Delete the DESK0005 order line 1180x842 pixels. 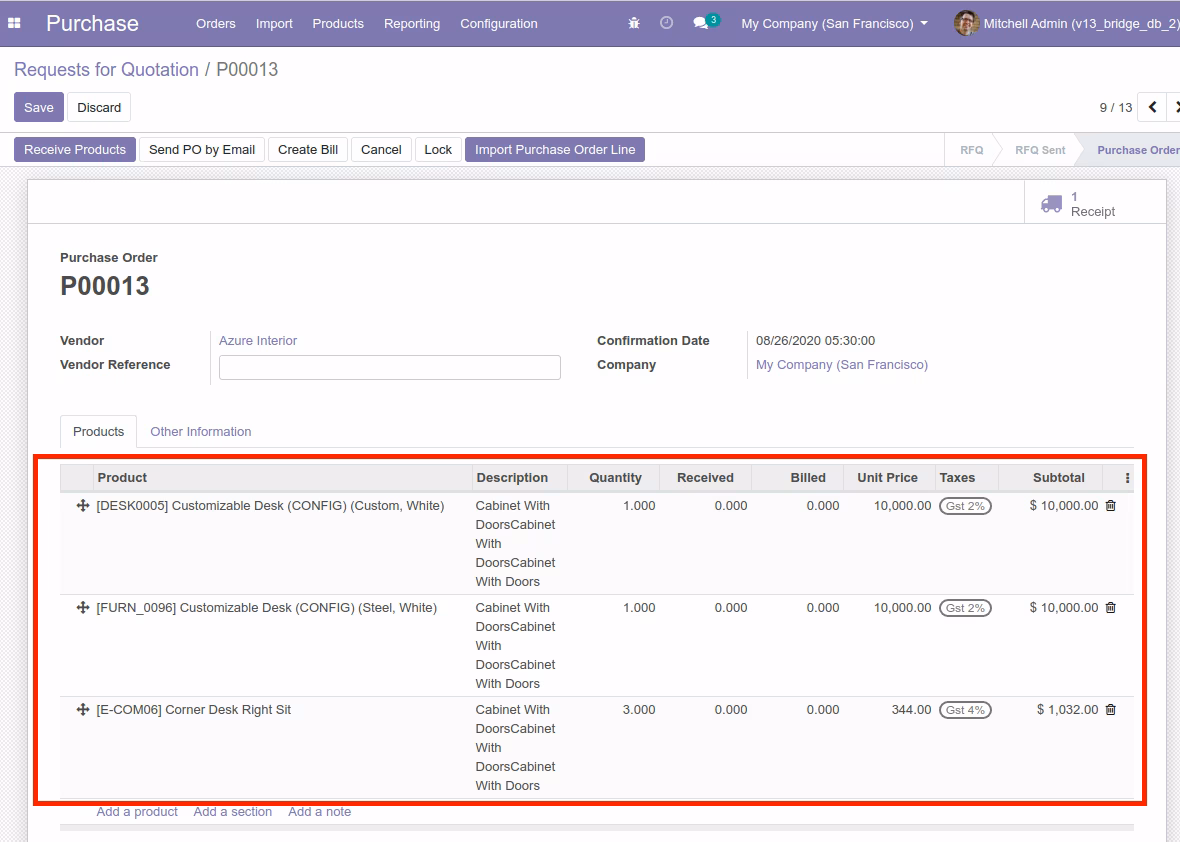click(1111, 506)
